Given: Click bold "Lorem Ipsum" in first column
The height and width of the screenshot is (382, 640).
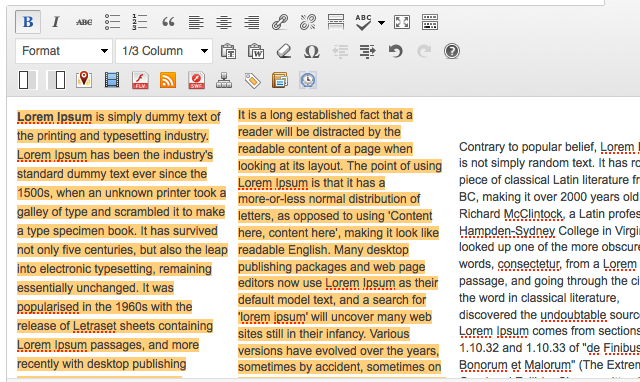Looking at the screenshot, I should pyautogui.click(x=54, y=117).
